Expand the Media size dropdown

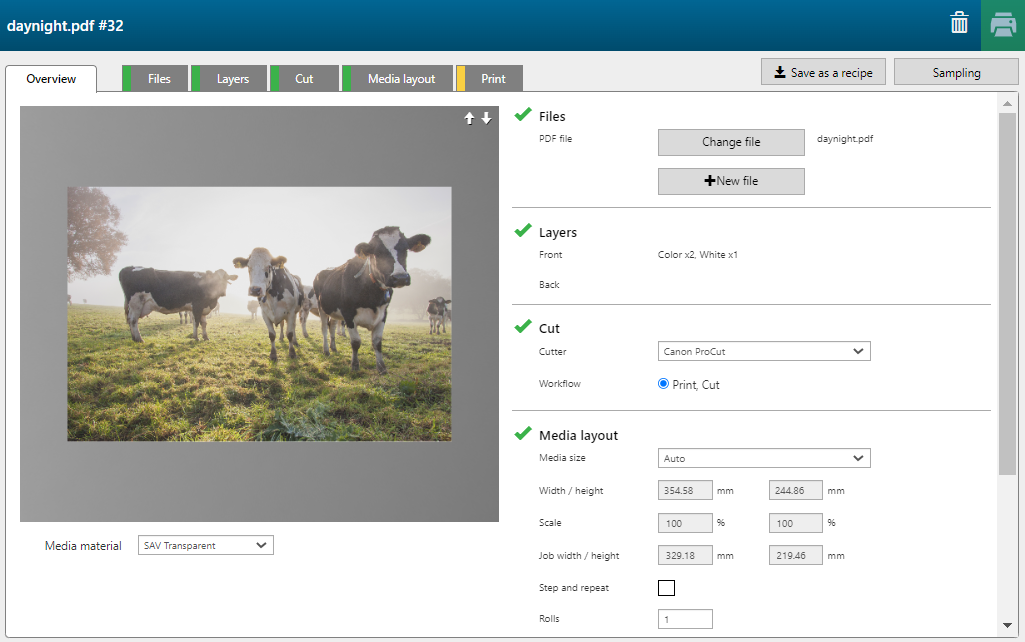pyautogui.click(x=764, y=458)
